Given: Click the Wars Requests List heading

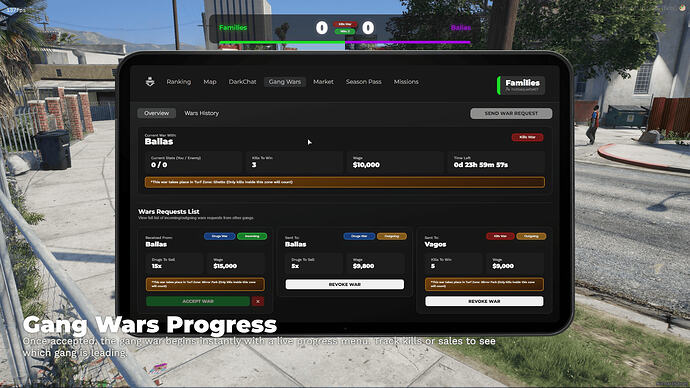Looking at the screenshot, I should [169, 212].
